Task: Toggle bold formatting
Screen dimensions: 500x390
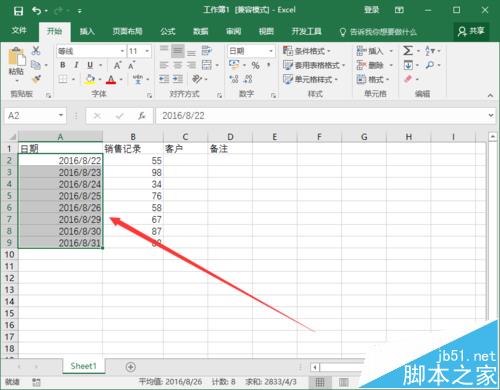Action: point(63,65)
